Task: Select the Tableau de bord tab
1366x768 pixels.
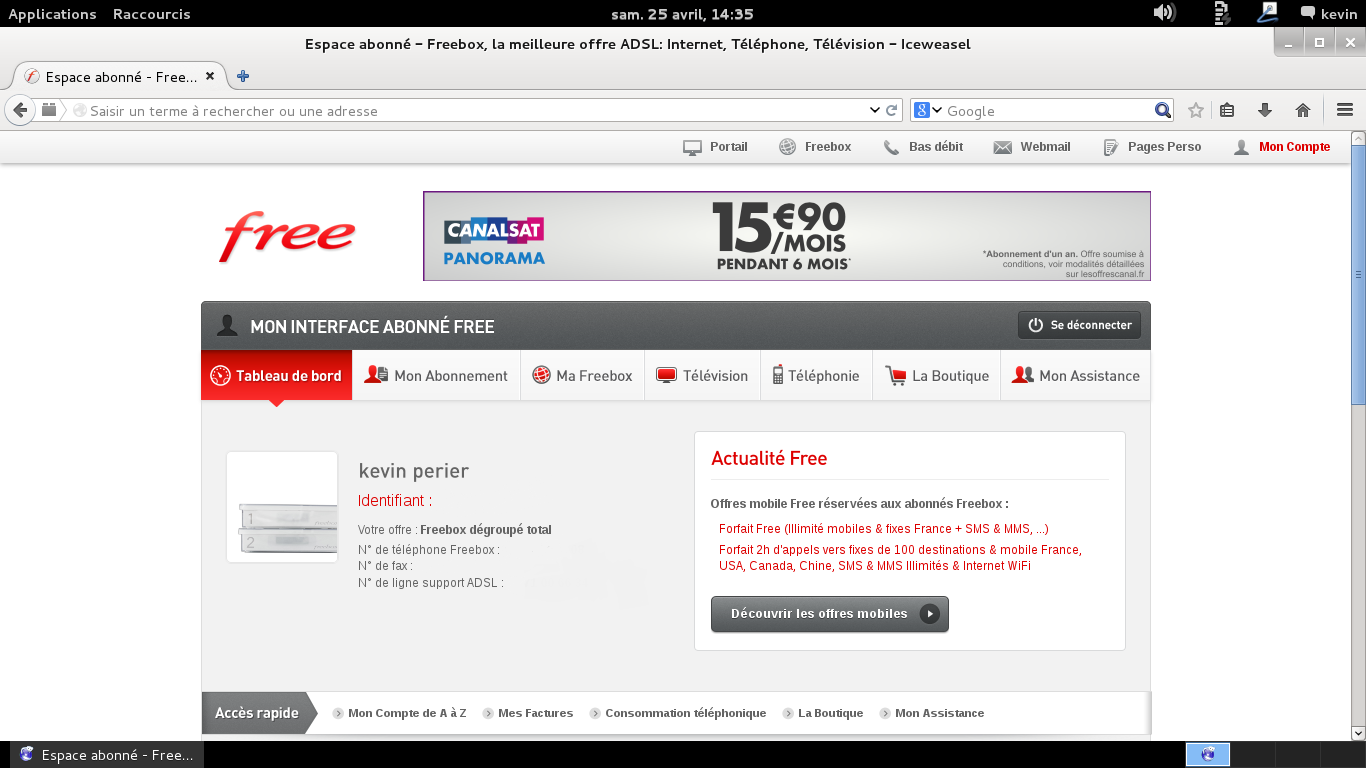Action: click(x=277, y=376)
